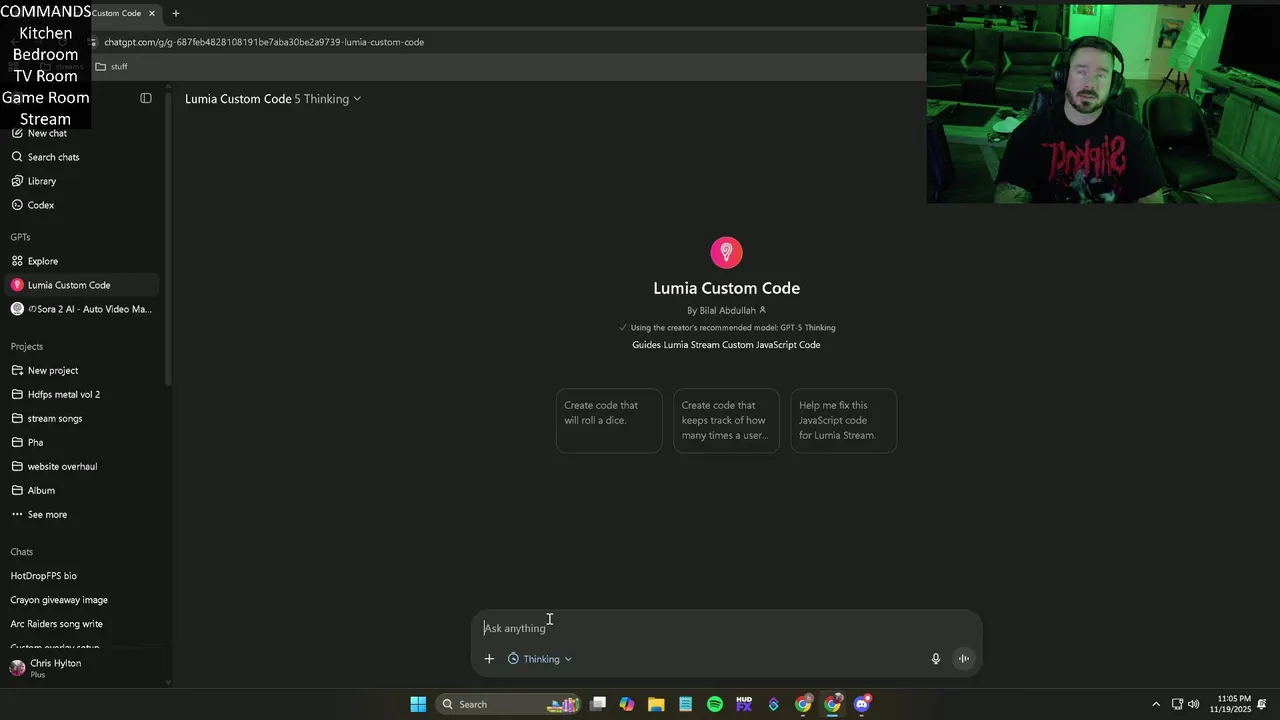This screenshot has height=720, width=1280.
Task: Open the Sora 2 AI Auto Video GPT
Action: 80,309
